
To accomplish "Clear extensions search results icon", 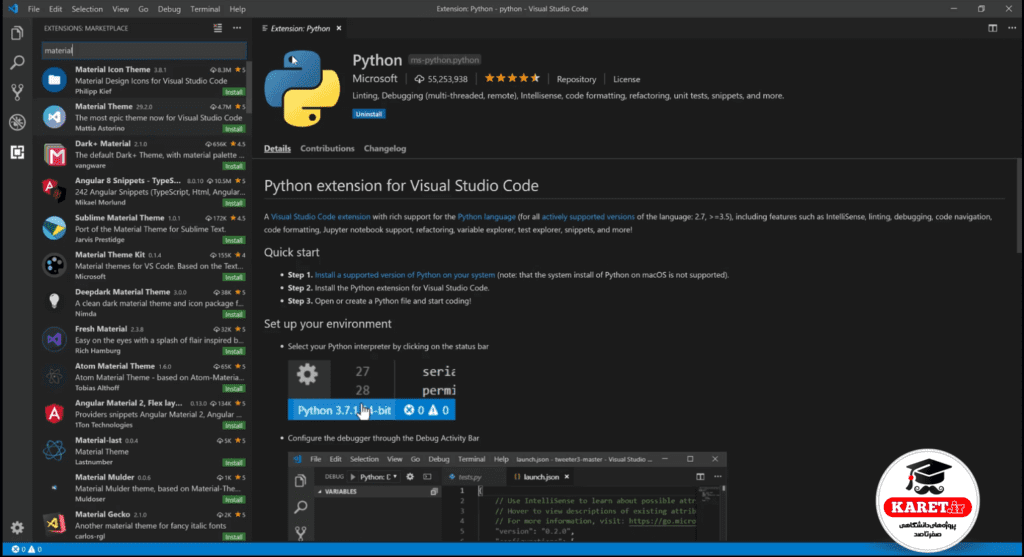I will [217, 28].
